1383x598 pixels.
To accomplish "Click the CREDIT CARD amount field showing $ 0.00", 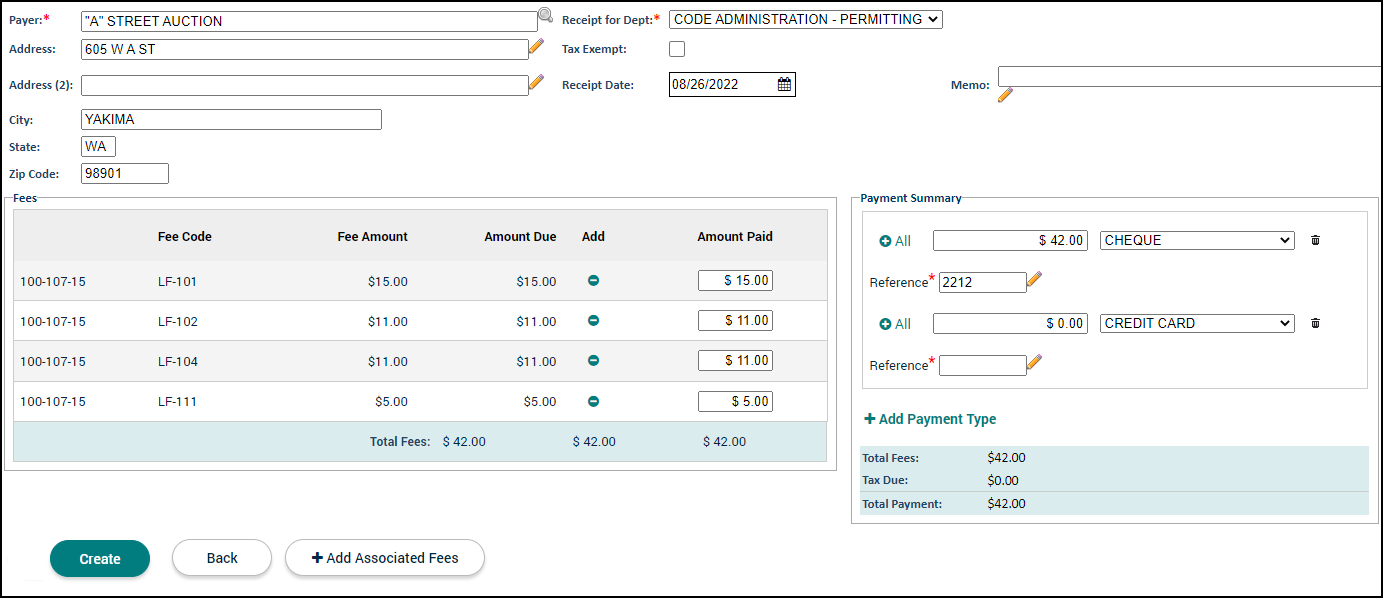I will [x=1010, y=323].
